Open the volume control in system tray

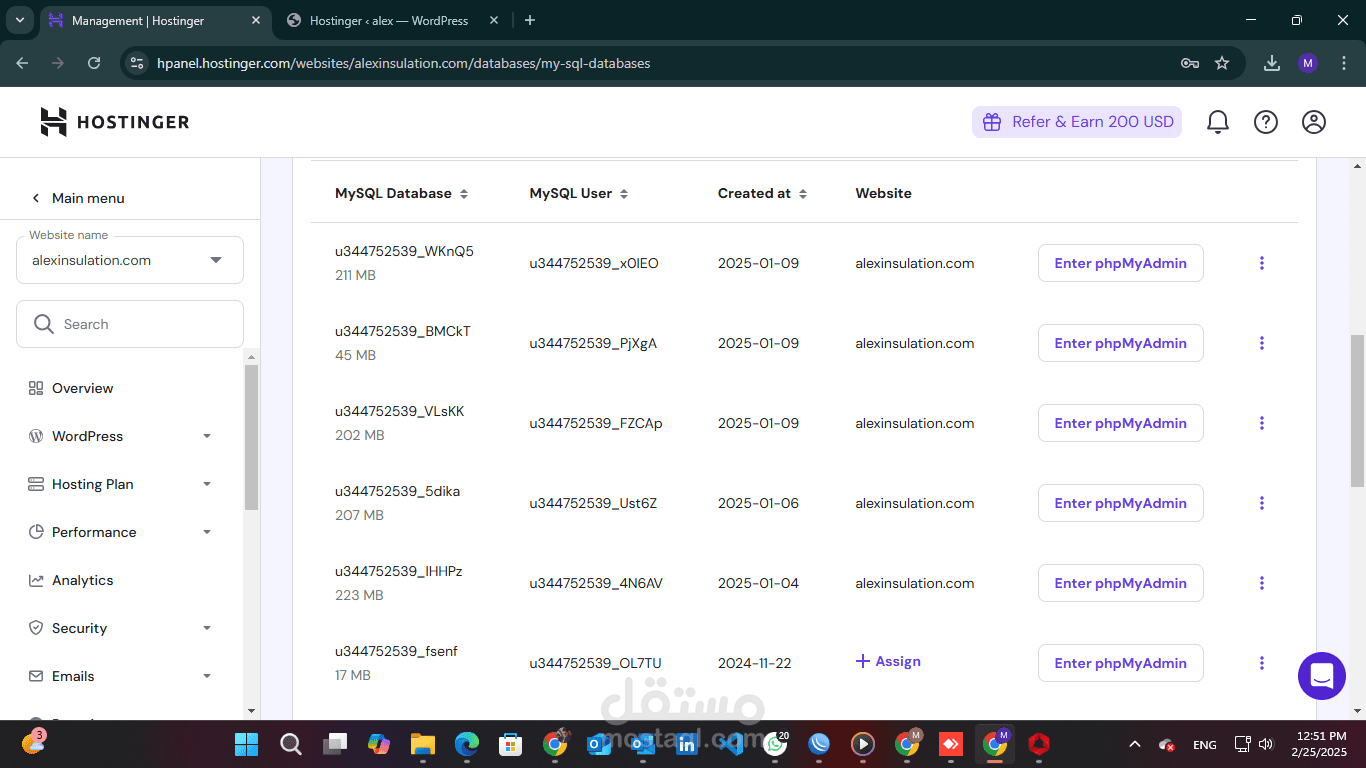coord(1266,744)
